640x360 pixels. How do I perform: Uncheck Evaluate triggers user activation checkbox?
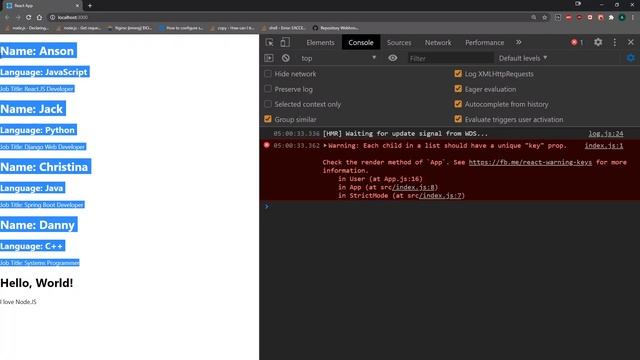458,119
